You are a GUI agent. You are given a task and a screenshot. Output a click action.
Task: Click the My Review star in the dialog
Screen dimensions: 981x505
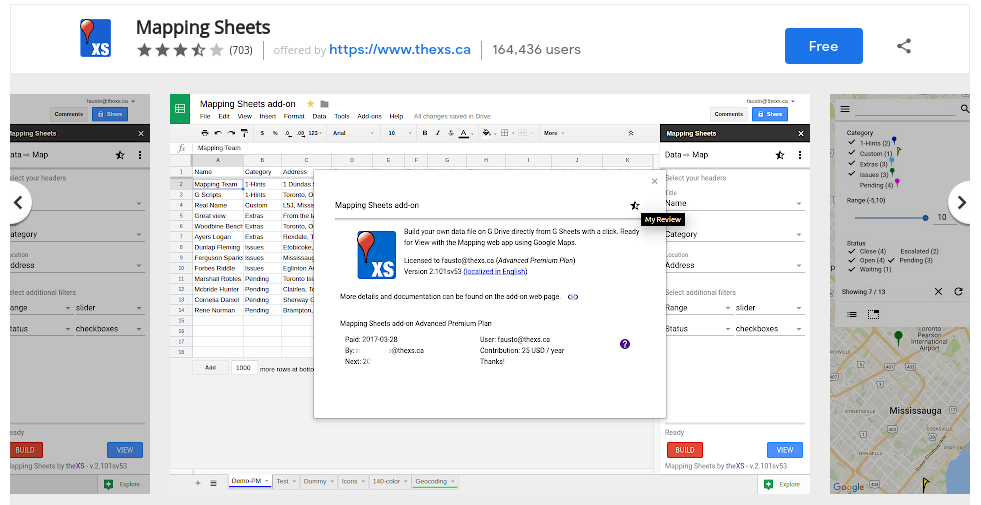click(x=634, y=205)
